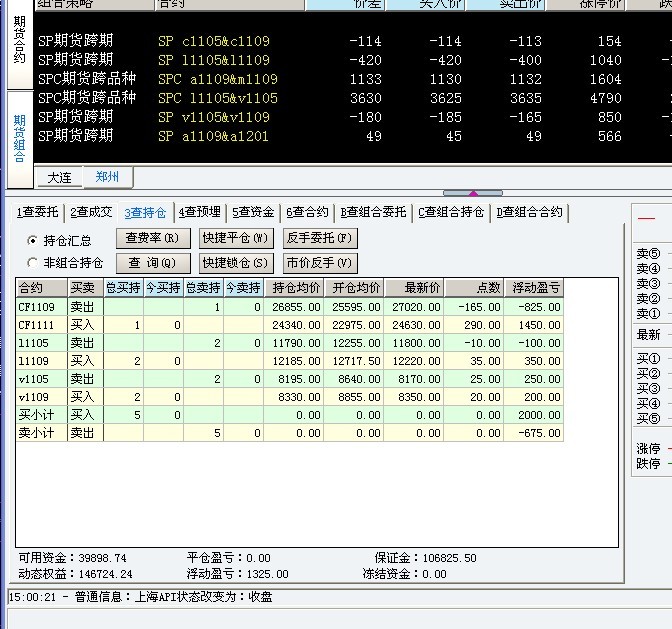Click the 查询(Q) button
This screenshot has width=672, height=629.
153,263
